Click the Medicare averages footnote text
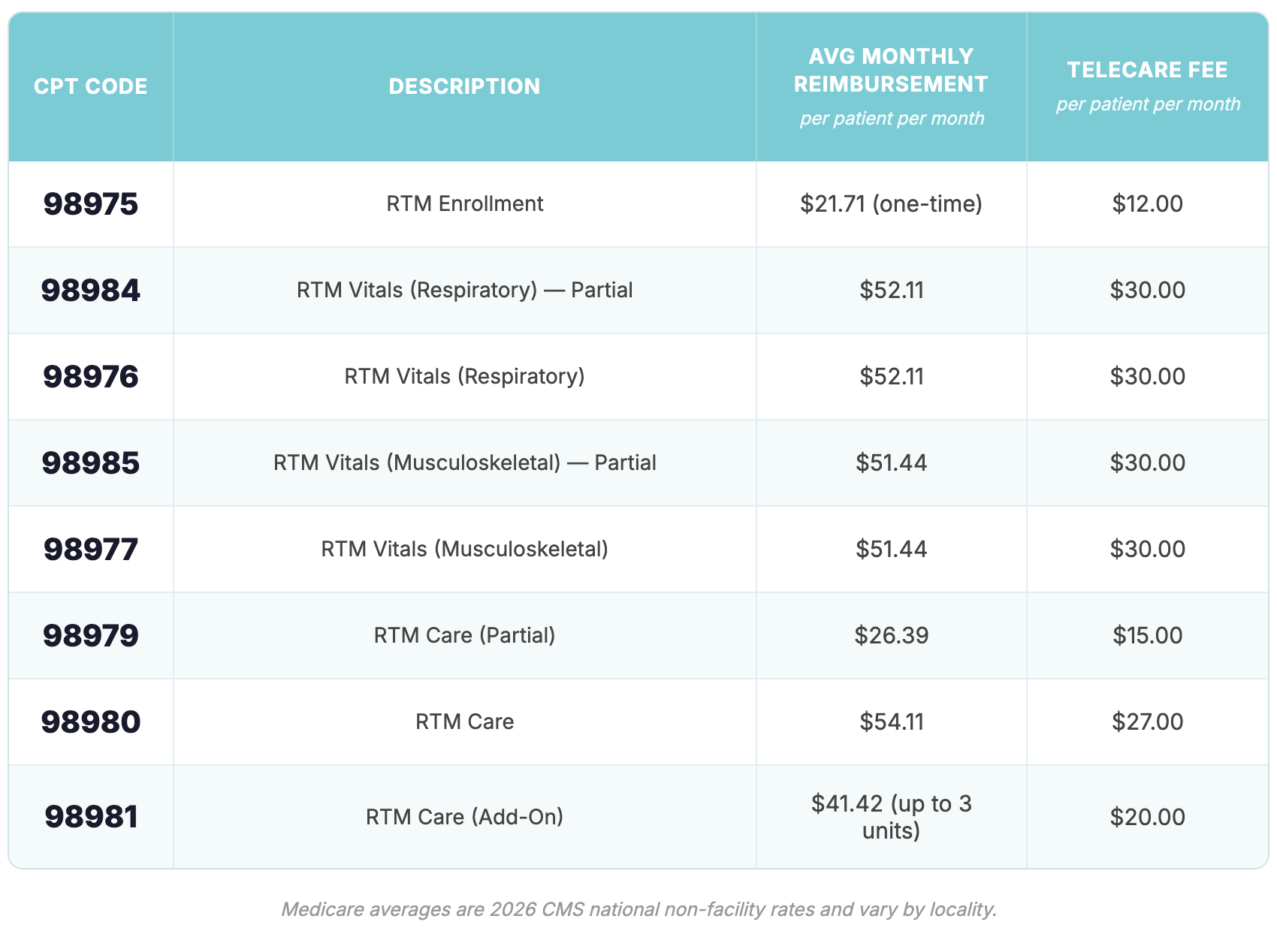Screen dimensions: 1277x952 (x=638, y=910)
